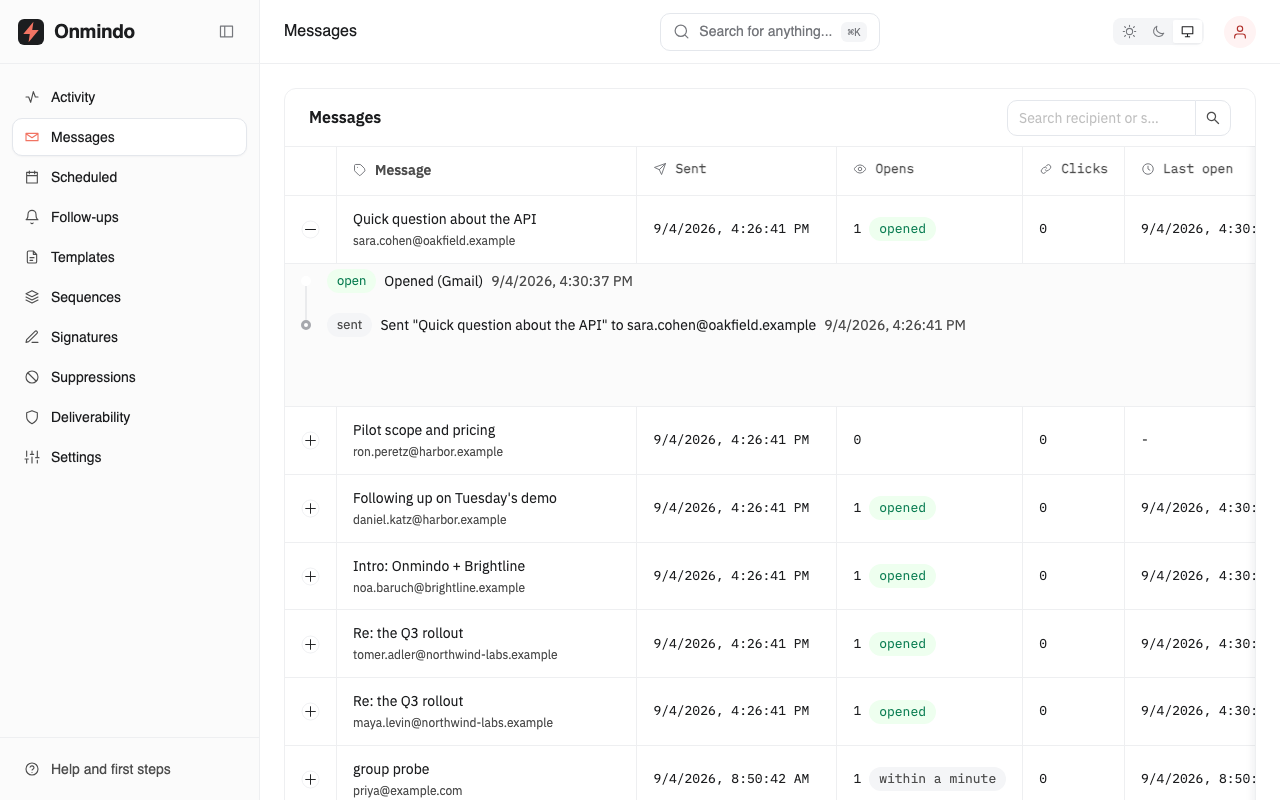Viewport: 1280px width, 800px height.
Task: Click the opened badge for sara.cohen
Action: click(x=903, y=229)
